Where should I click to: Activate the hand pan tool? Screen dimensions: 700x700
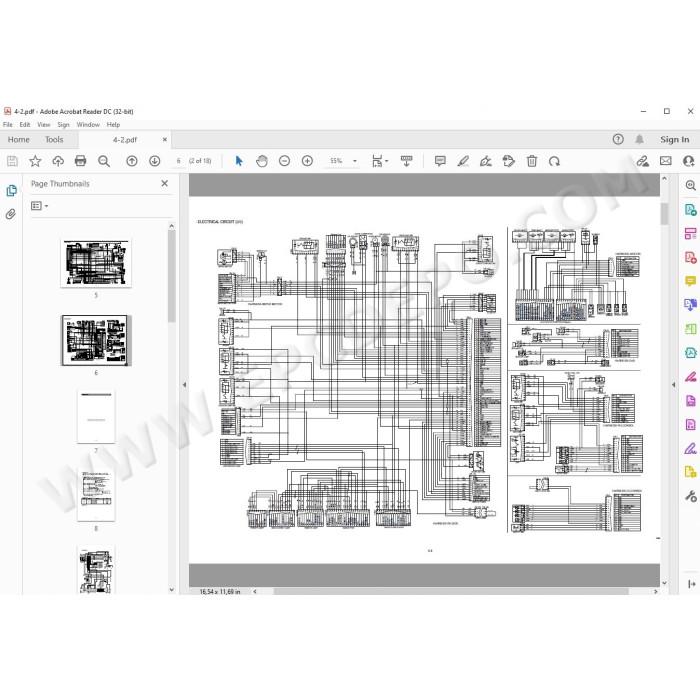click(x=262, y=161)
